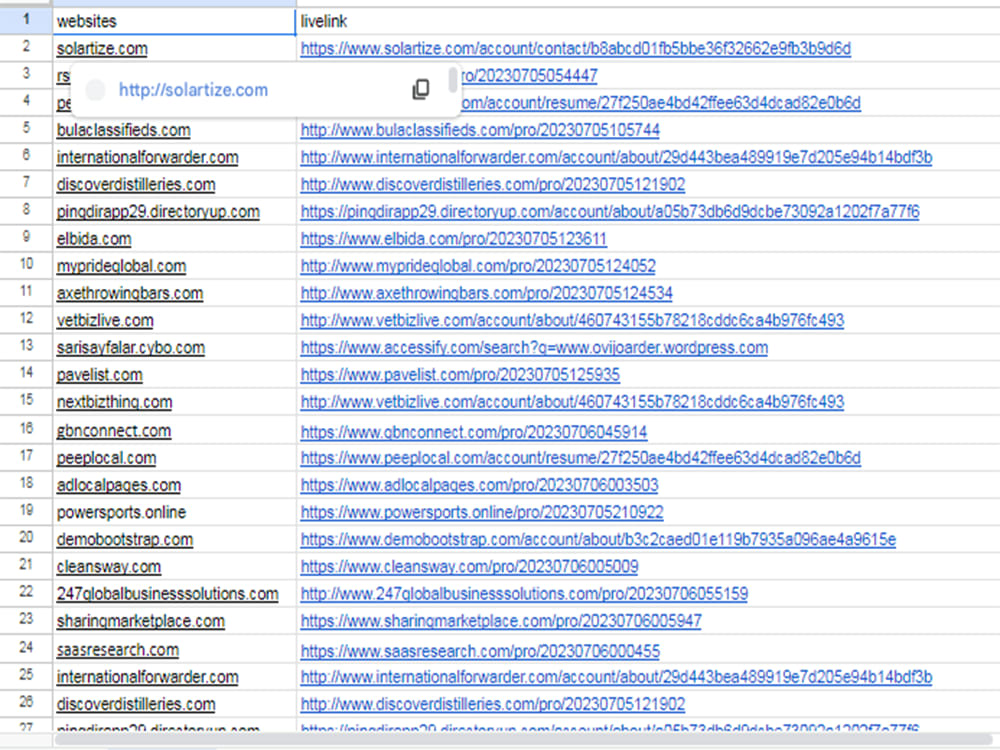This screenshot has width=1000, height=750.
Task: Select row 5 via its row header
Action: coord(26,128)
